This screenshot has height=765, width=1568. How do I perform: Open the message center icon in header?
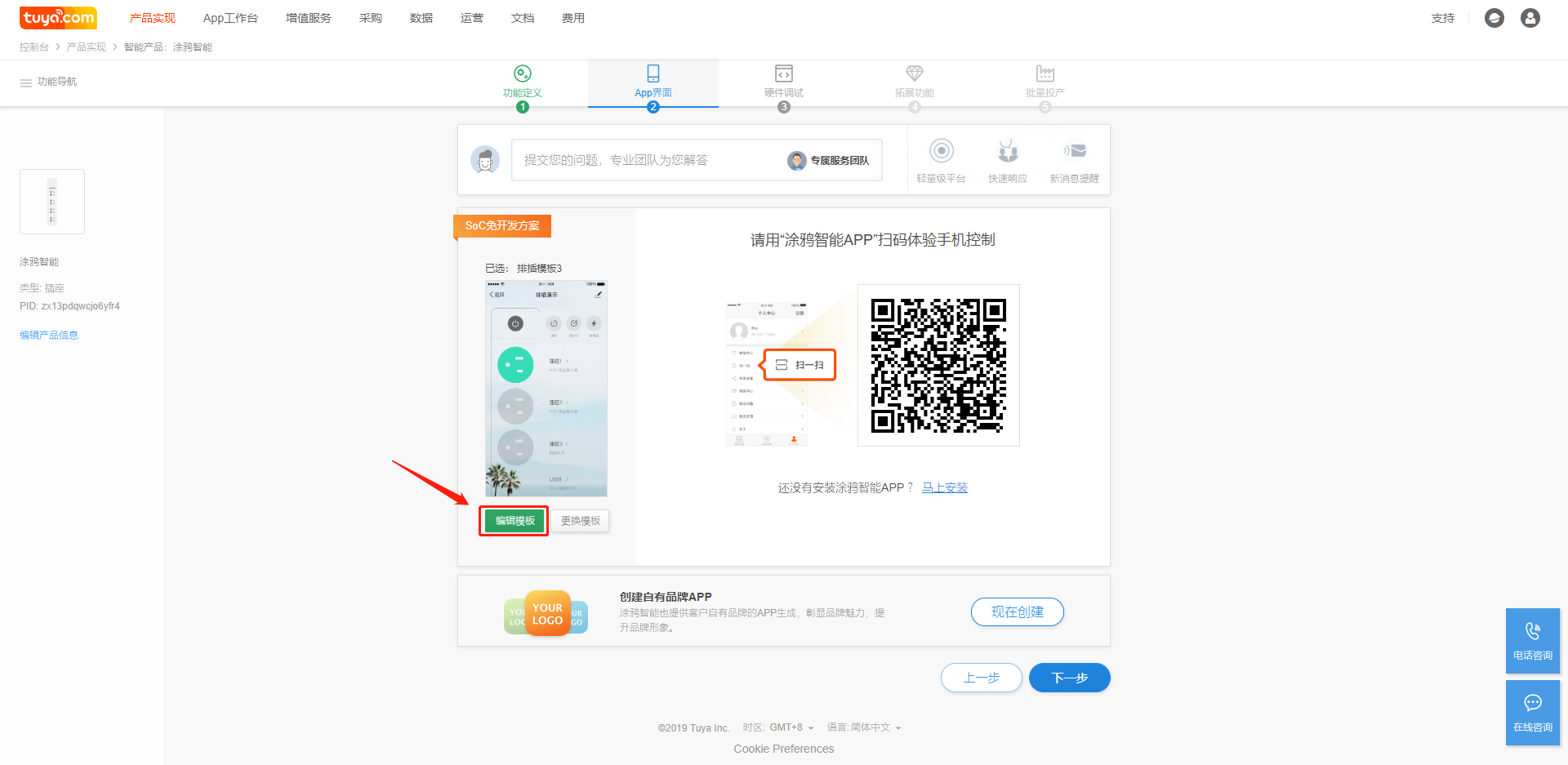[x=1494, y=18]
